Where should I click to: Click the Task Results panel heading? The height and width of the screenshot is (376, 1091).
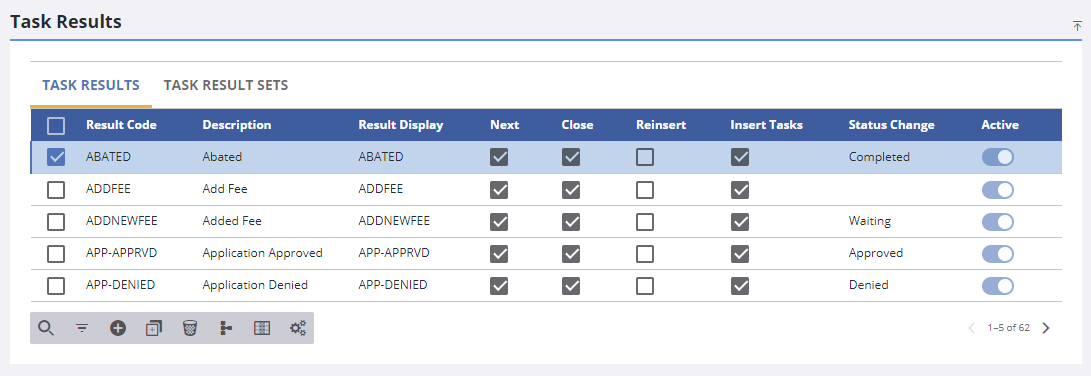66,22
